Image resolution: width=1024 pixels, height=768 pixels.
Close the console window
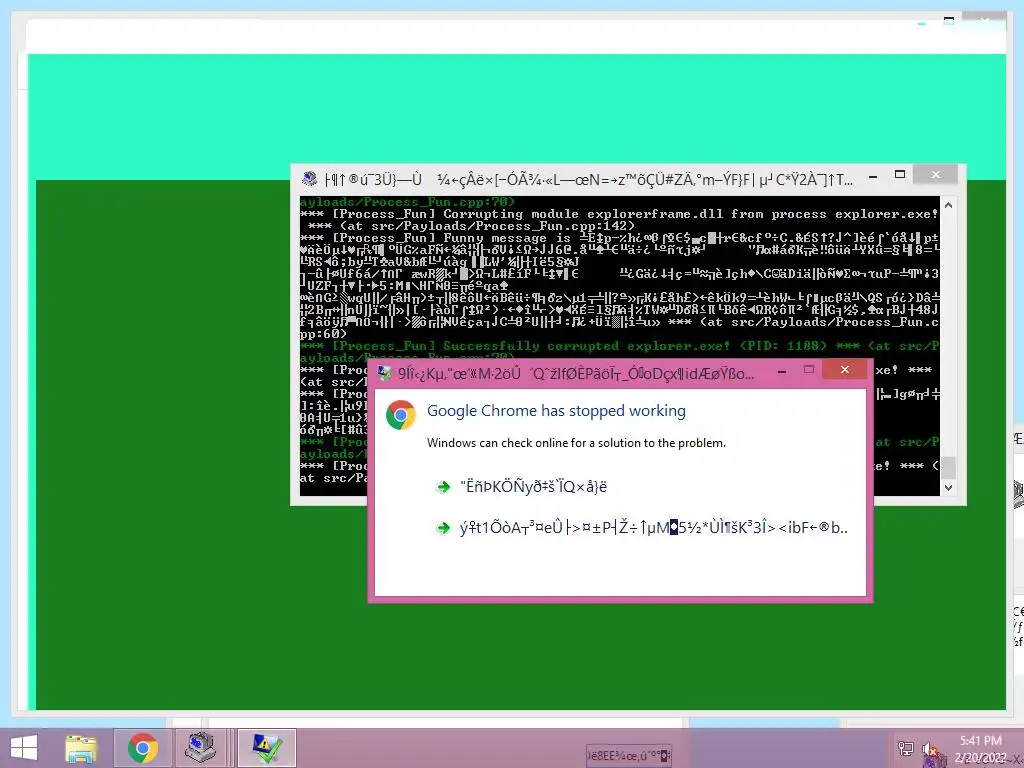coord(936,174)
